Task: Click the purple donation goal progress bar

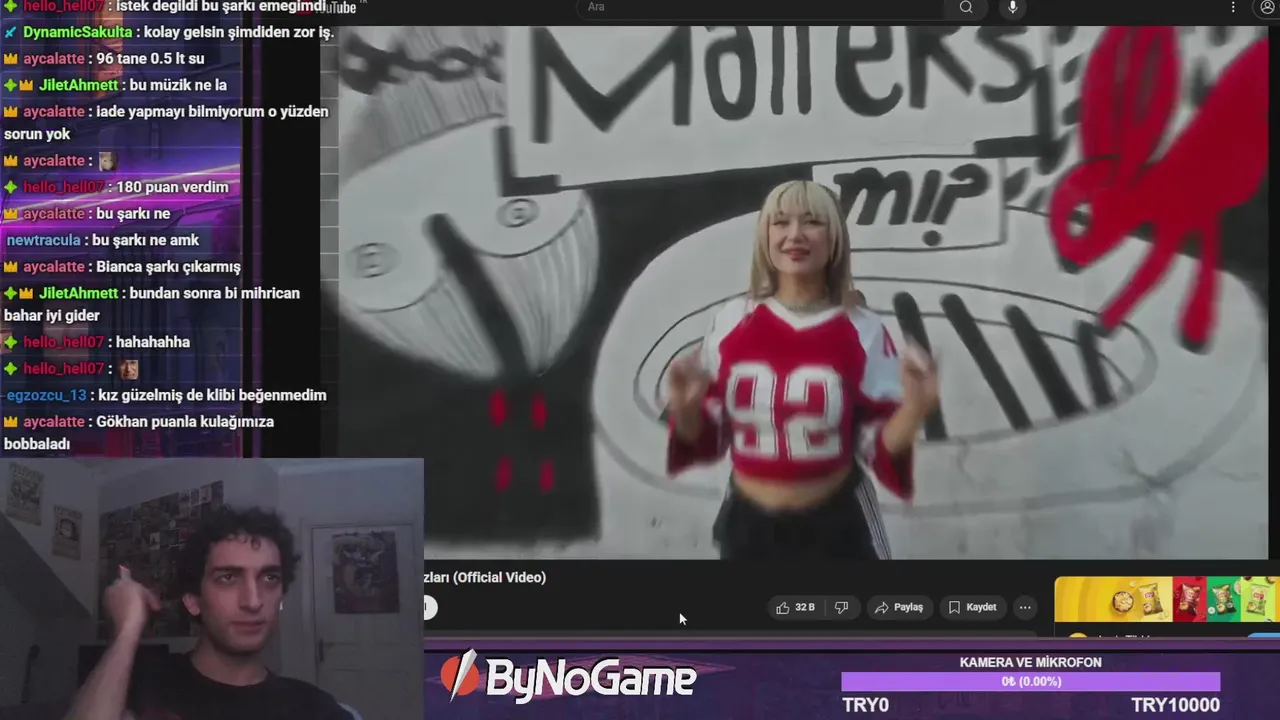Action: (1030, 681)
